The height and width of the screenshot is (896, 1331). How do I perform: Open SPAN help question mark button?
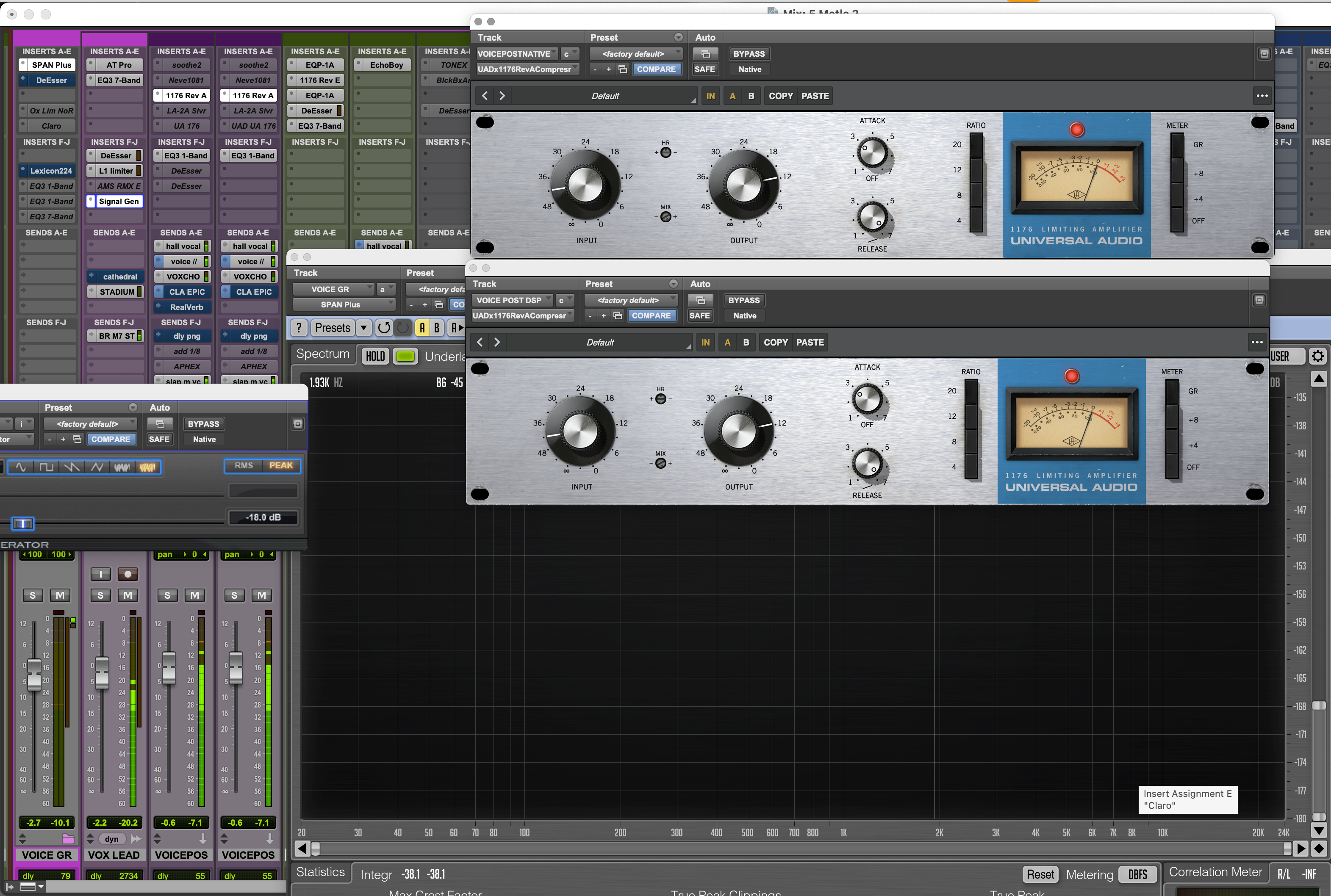click(299, 327)
